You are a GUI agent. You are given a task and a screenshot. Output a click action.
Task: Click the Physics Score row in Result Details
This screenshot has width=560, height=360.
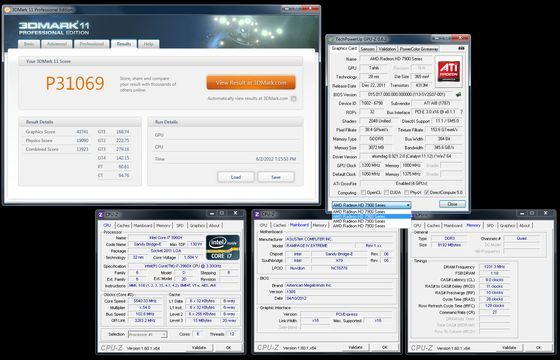pos(57,140)
